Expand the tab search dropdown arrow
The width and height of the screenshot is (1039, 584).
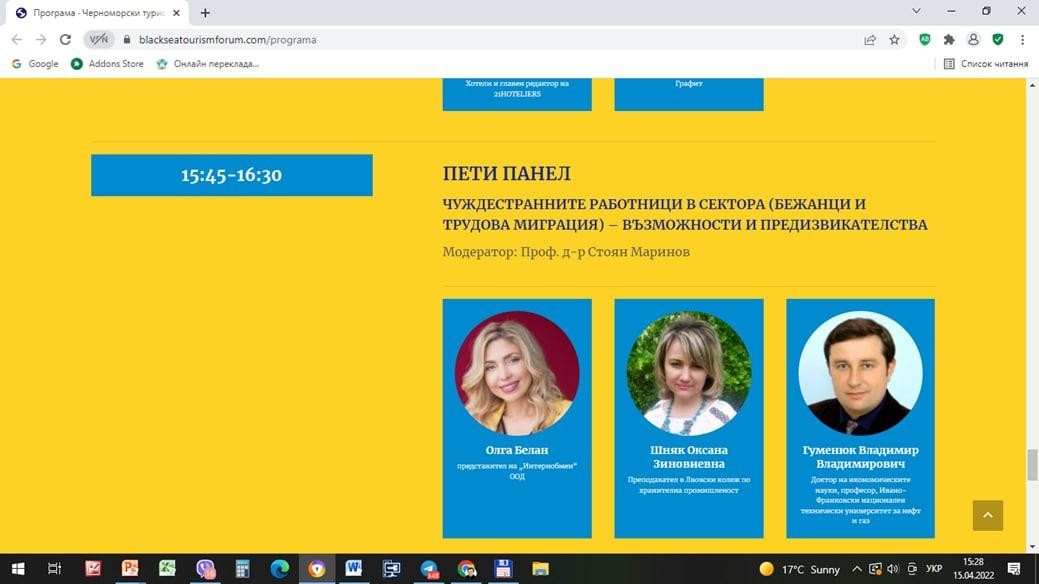pyautogui.click(x=916, y=11)
